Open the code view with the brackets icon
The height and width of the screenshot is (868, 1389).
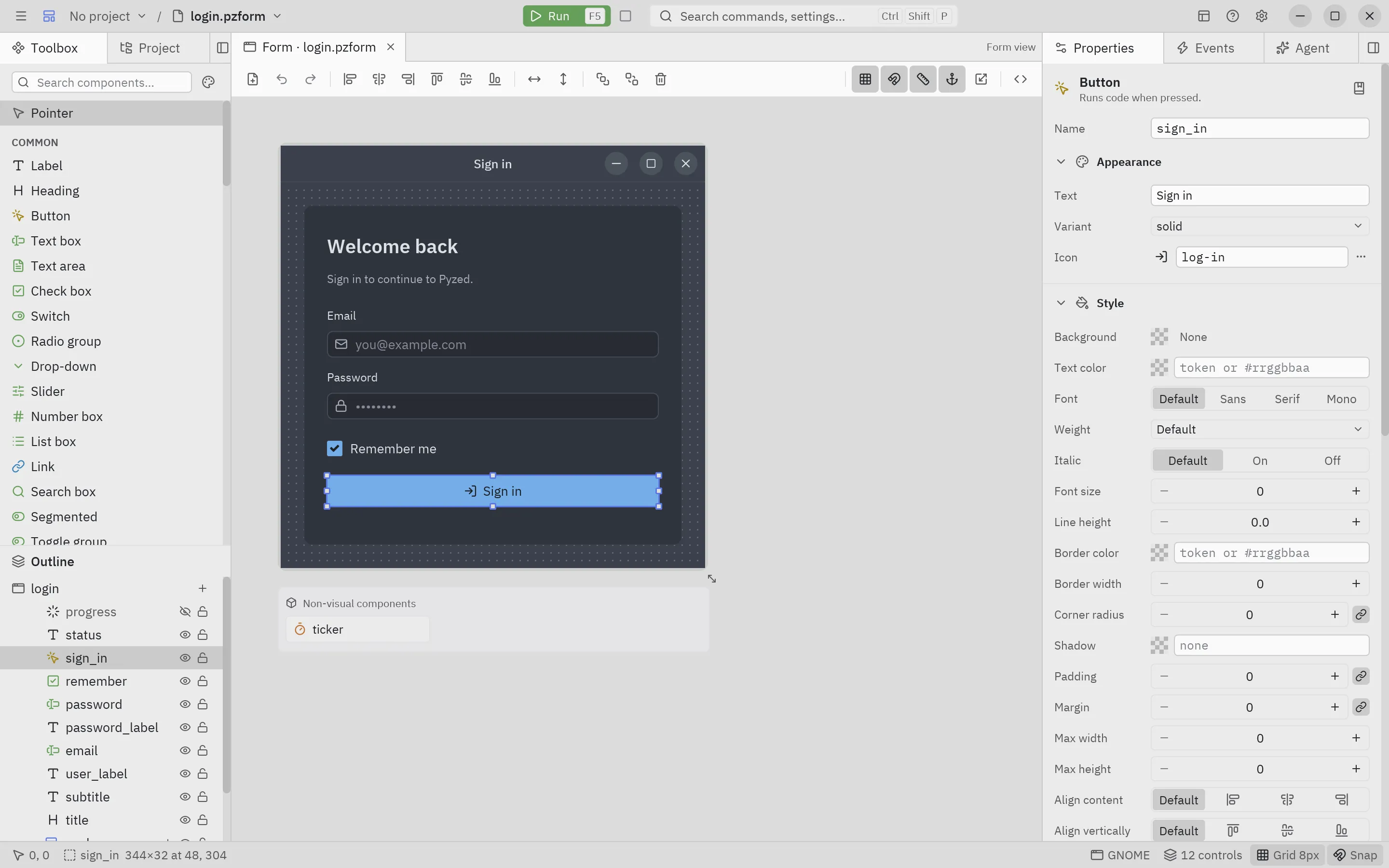tap(1020, 79)
